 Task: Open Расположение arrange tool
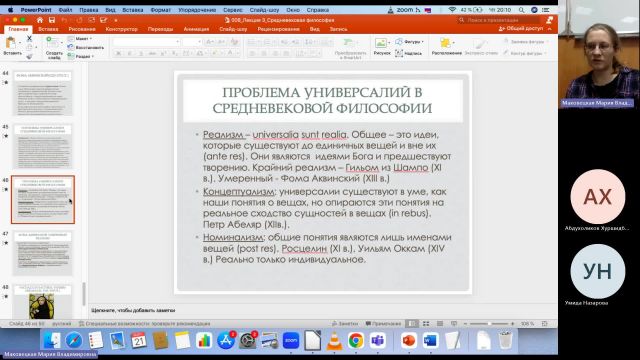point(446,46)
